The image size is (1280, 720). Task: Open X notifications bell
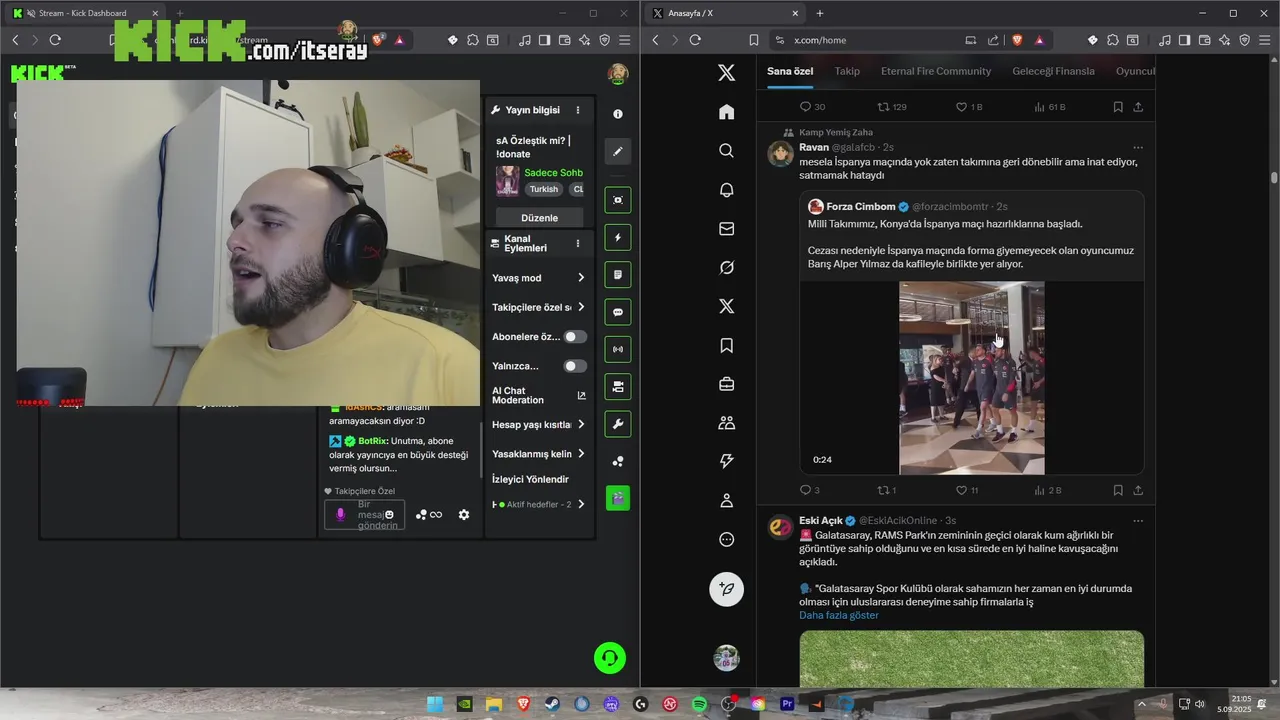pos(727,189)
